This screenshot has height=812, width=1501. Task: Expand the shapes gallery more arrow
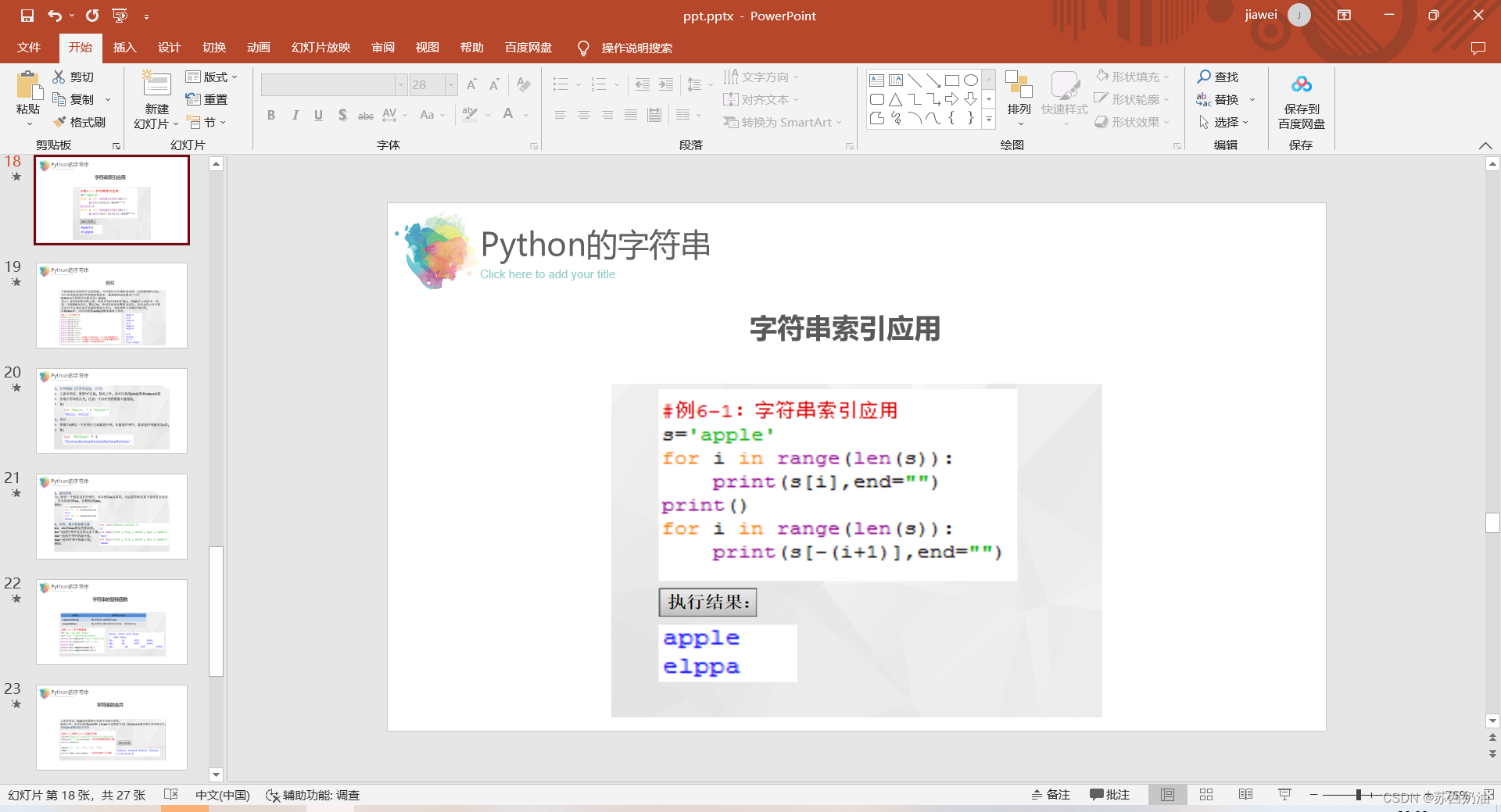click(989, 119)
